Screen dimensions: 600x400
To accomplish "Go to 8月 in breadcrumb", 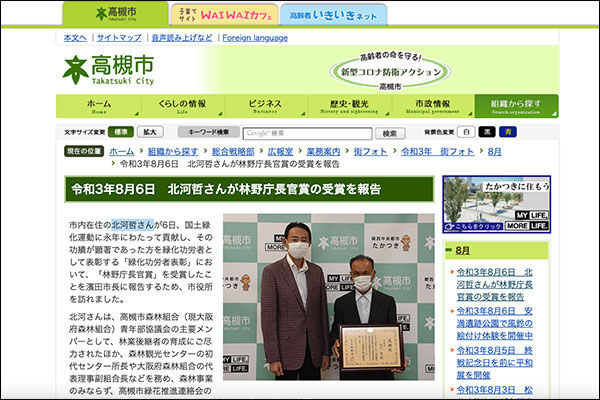I will click(494, 152).
